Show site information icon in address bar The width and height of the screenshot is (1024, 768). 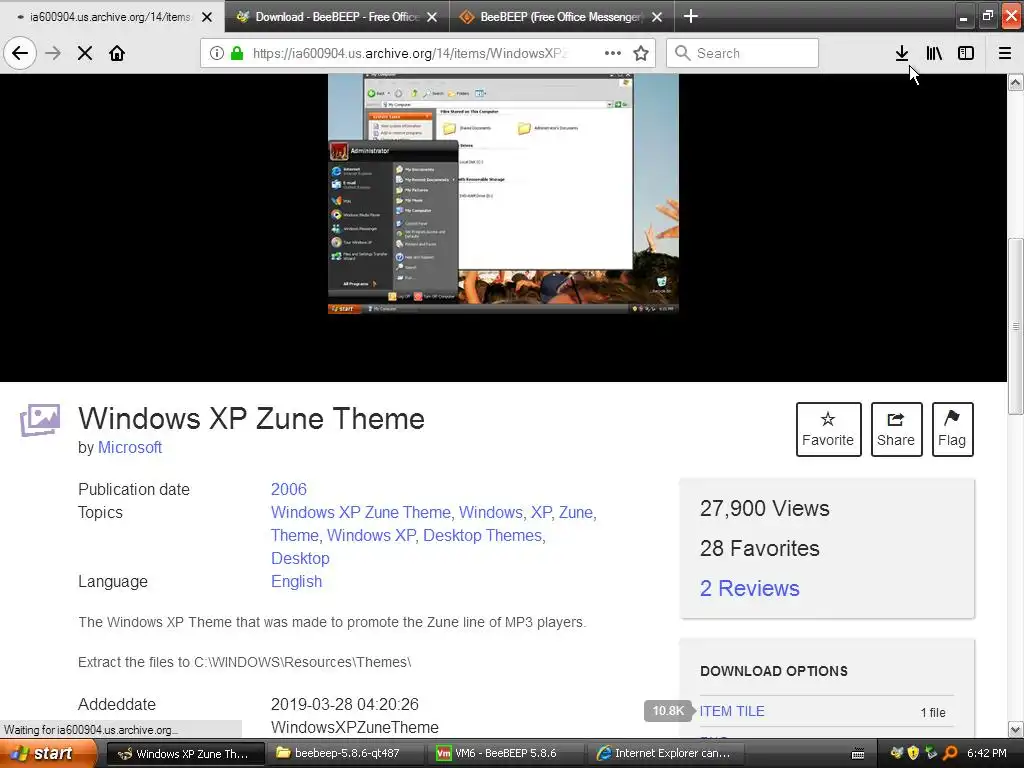[217, 53]
